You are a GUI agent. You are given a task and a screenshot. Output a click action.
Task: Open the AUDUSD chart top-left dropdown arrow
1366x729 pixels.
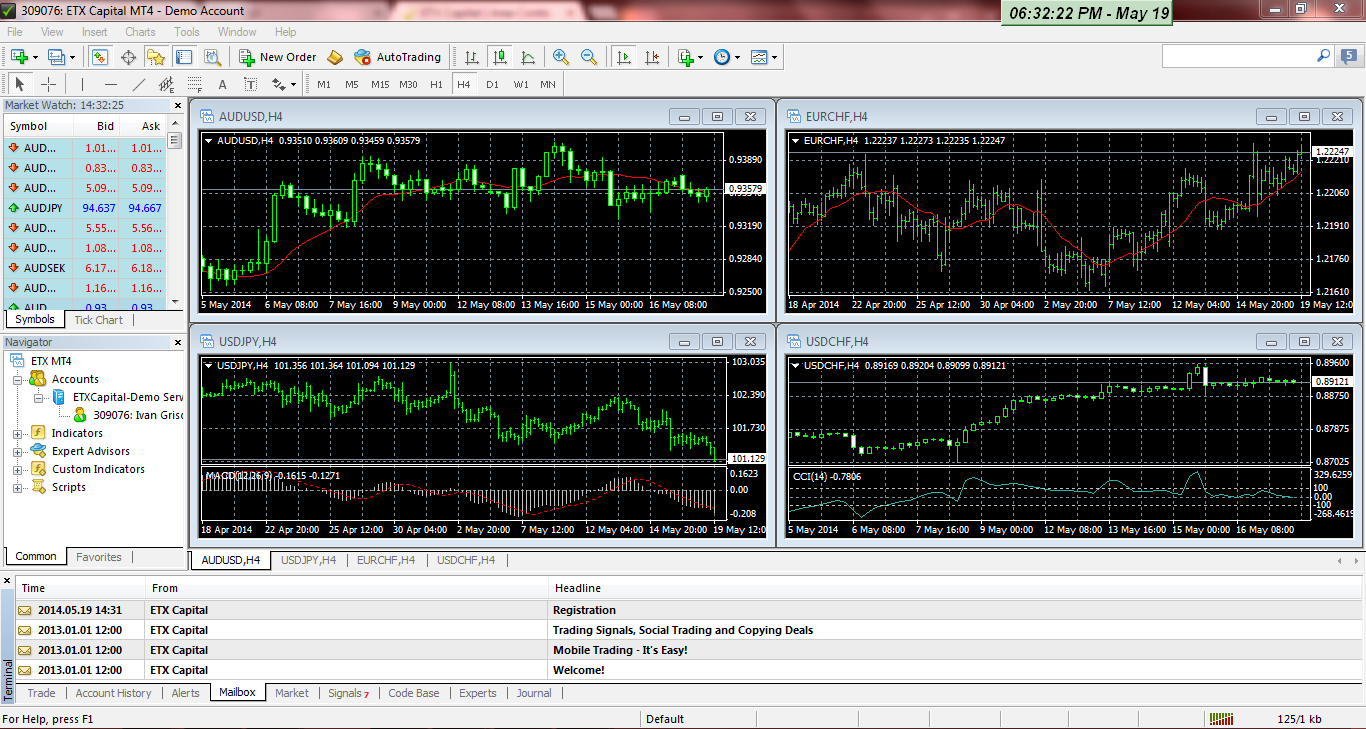pyautogui.click(x=208, y=141)
